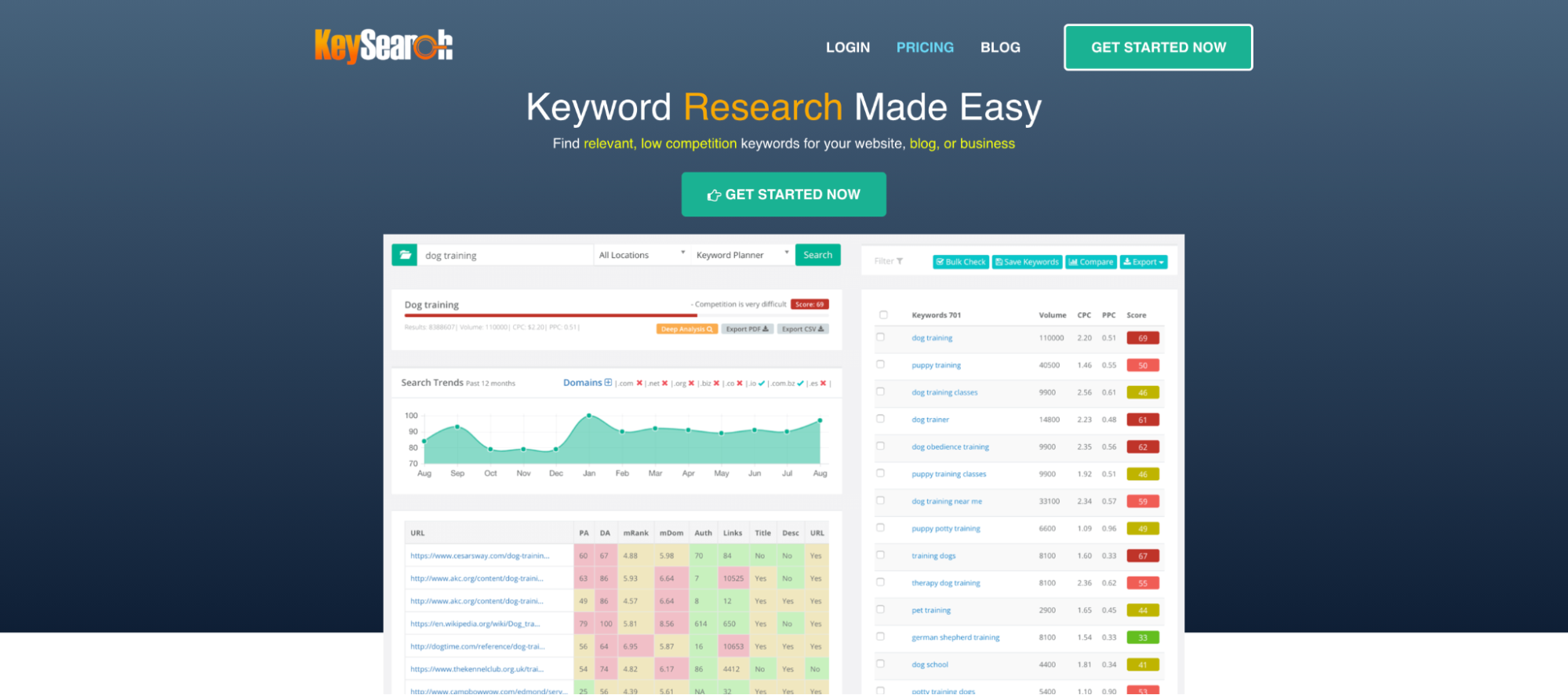This screenshot has height=695, width=1568.
Task: Click Save Keywords with disk icon
Action: point(1027,262)
